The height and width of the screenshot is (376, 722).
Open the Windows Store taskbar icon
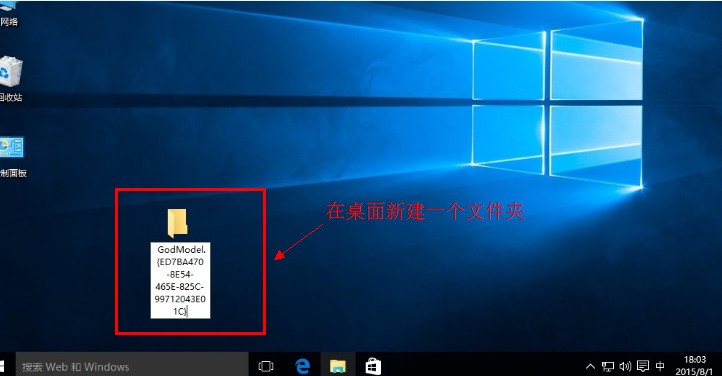373,366
